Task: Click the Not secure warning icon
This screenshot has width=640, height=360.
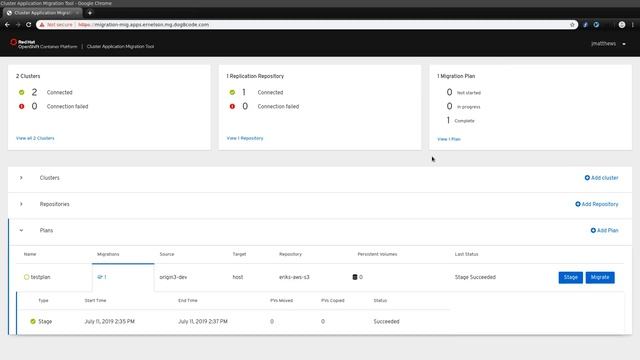Action: [x=42, y=25]
